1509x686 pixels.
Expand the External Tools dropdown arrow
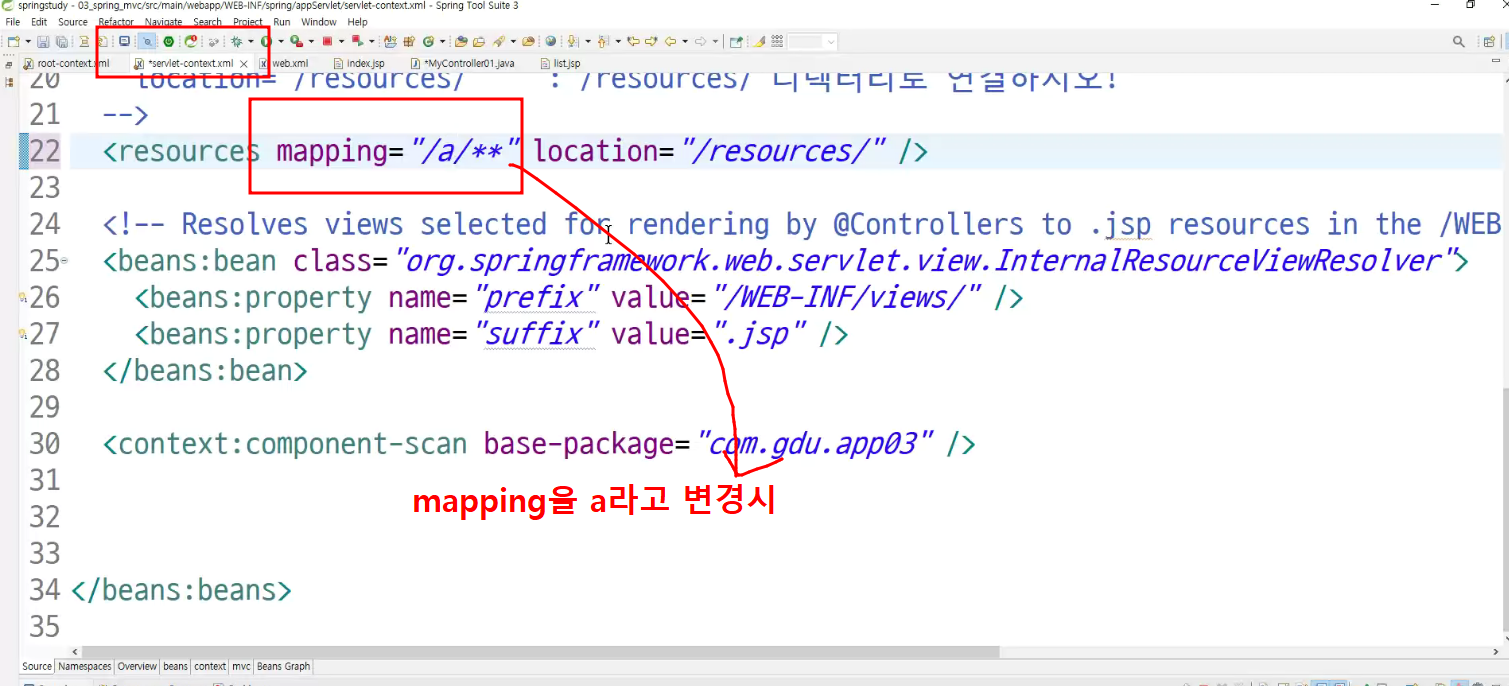pyautogui.click(x=311, y=41)
